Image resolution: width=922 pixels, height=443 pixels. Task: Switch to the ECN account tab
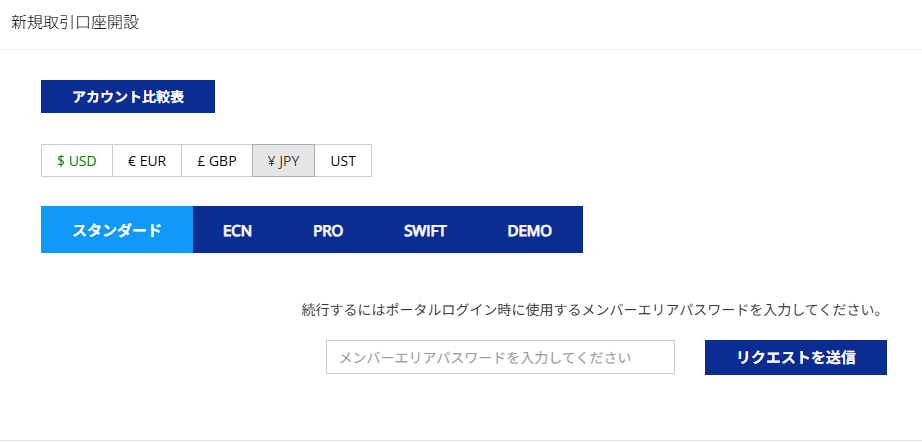[237, 230]
